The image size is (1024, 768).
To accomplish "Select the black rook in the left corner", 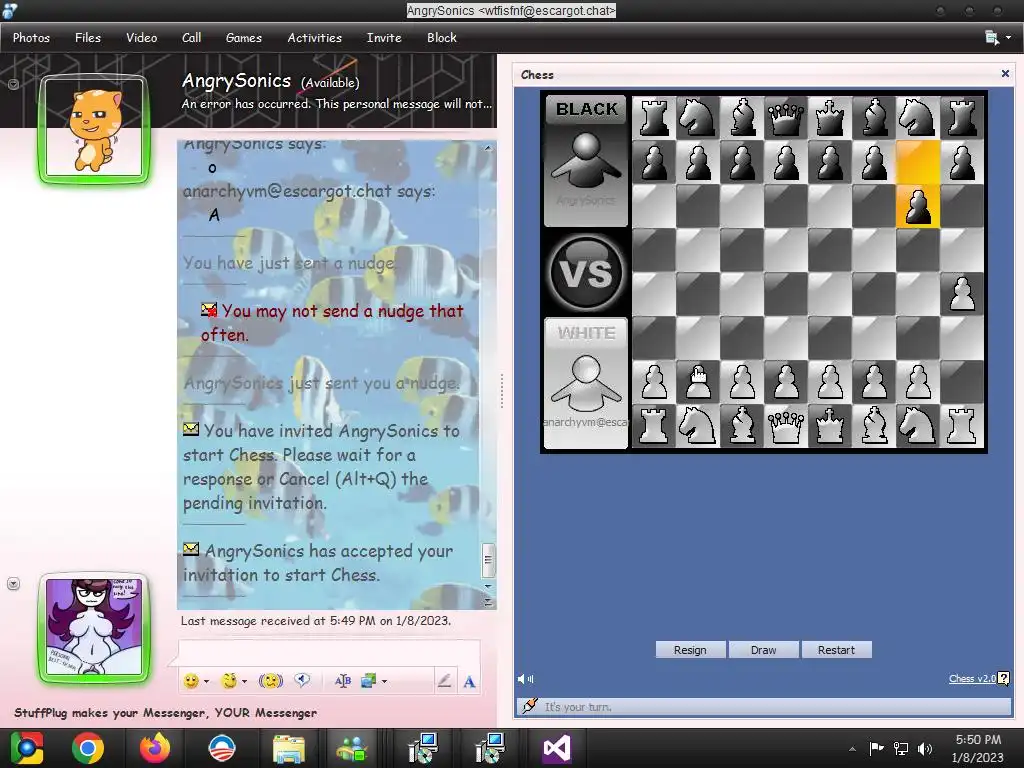I will [654, 118].
